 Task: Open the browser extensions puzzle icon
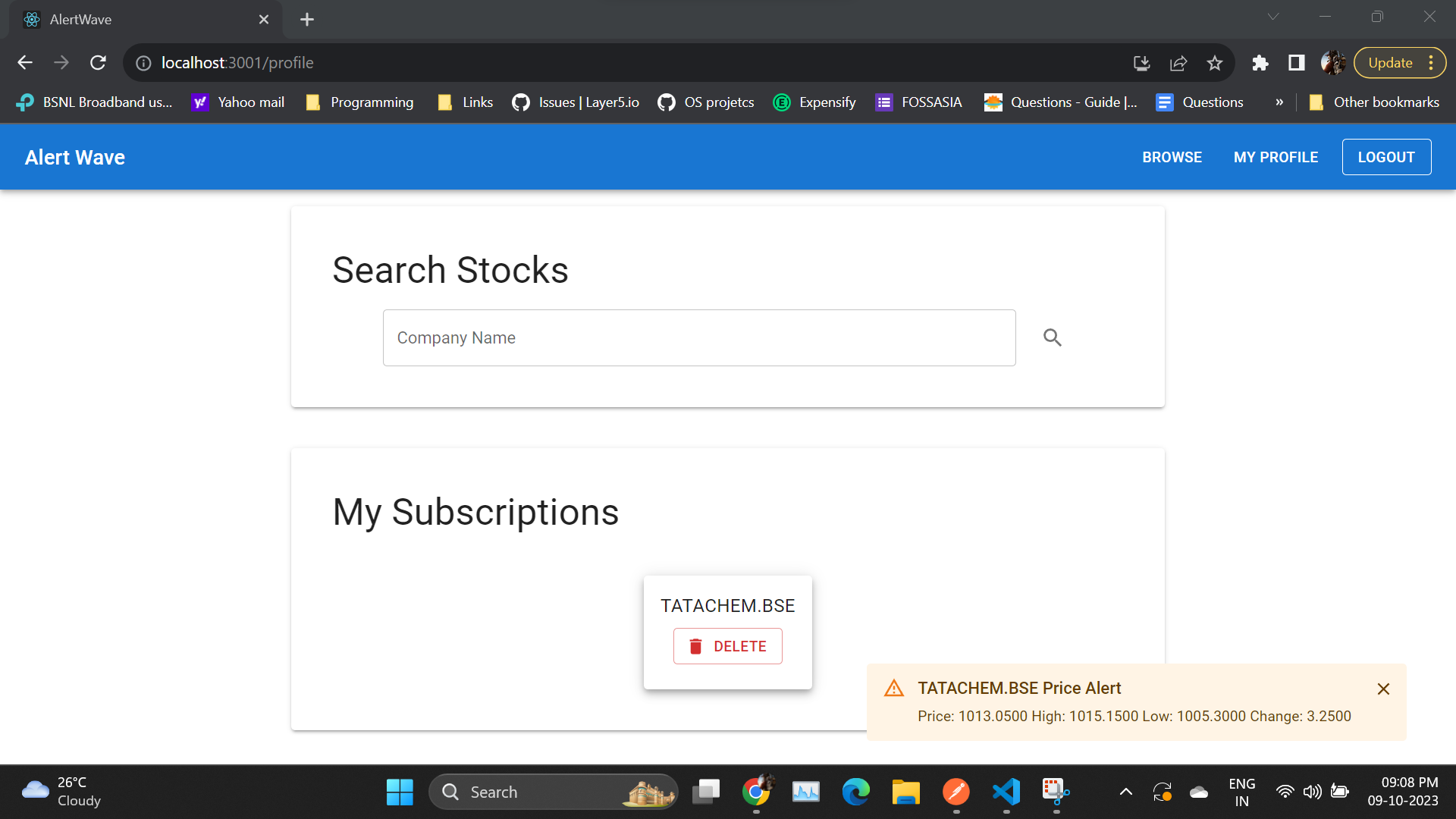coord(1260,63)
